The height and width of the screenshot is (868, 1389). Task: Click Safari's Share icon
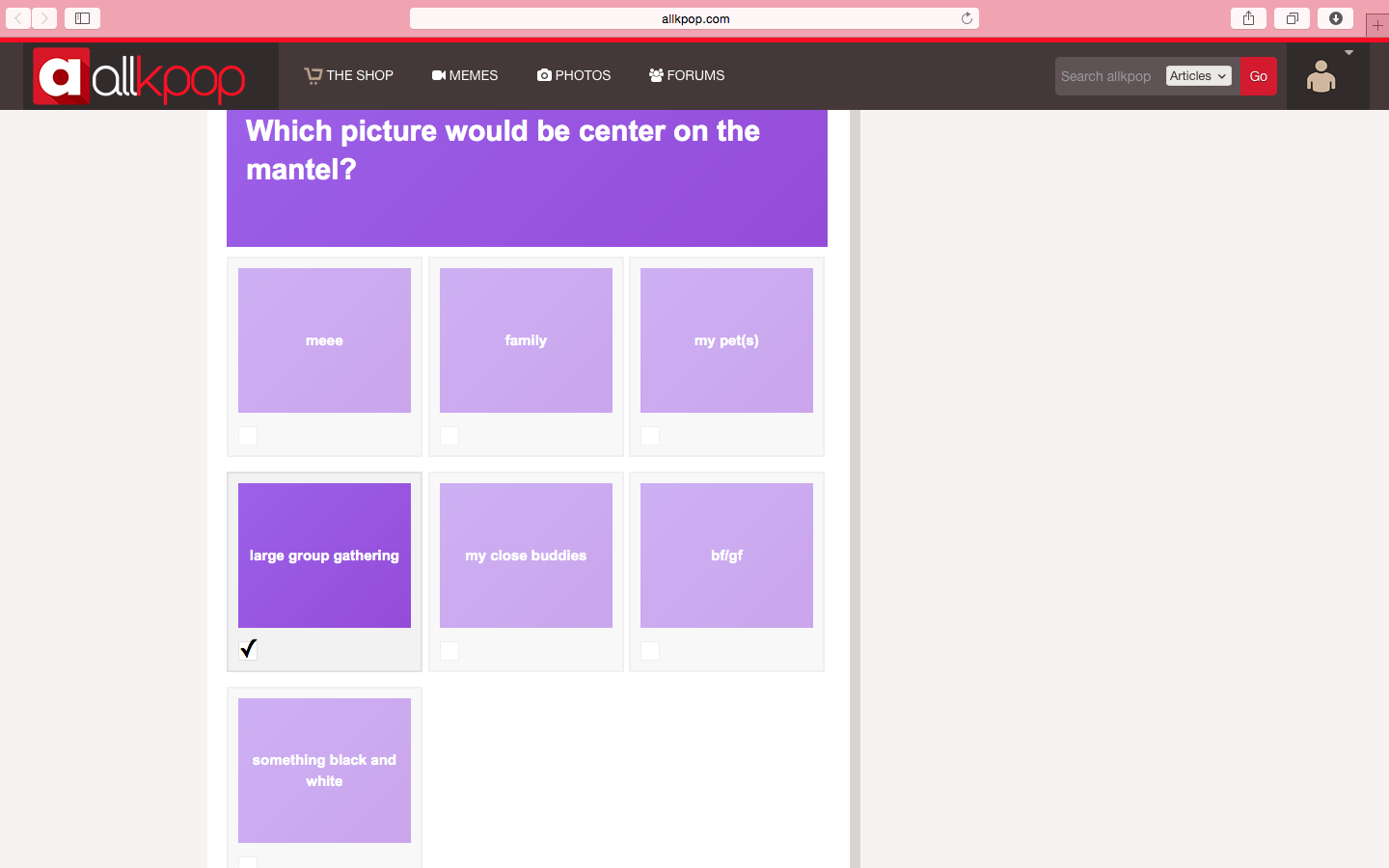click(x=1248, y=18)
